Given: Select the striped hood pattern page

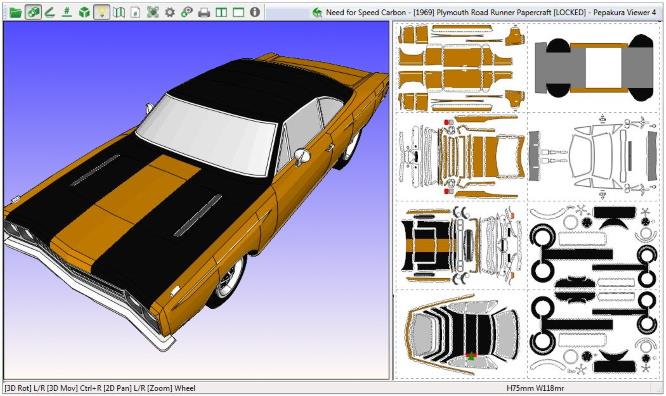Looking at the screenshot, I should (x=461, y=245).
